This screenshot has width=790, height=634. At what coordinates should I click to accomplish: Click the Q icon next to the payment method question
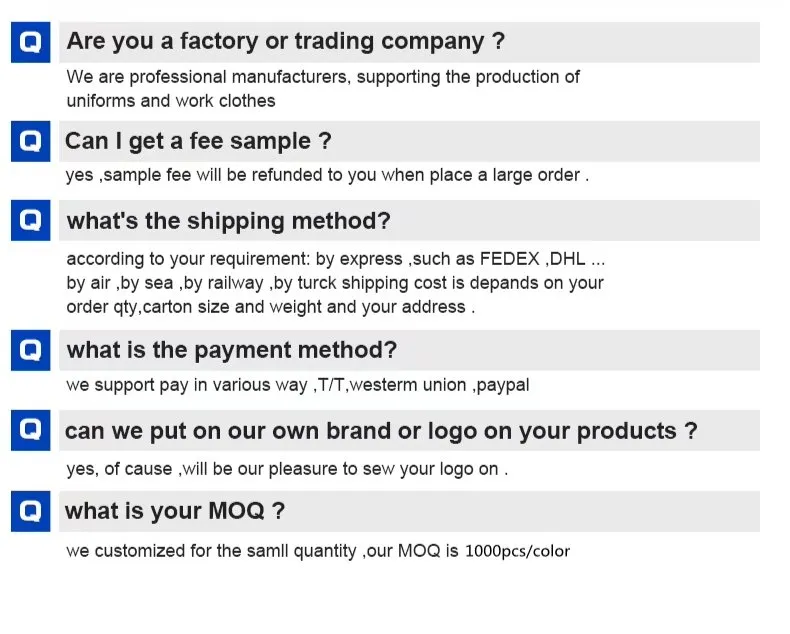[x=31, y=351]
